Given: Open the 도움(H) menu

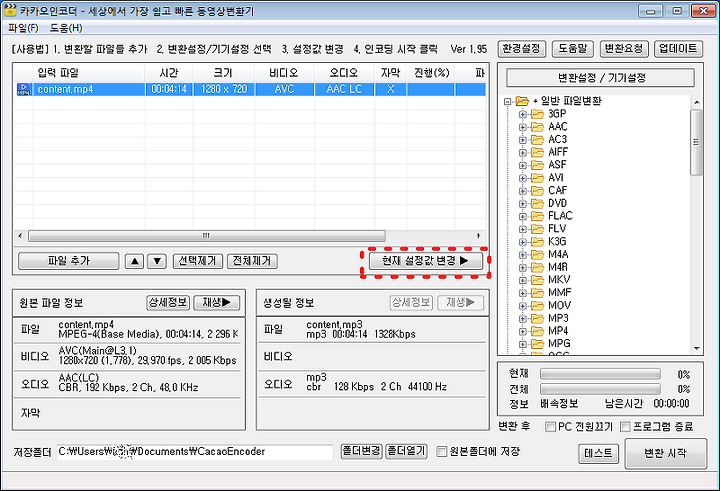Looking at the screenshot, I should tap(66, 28).
